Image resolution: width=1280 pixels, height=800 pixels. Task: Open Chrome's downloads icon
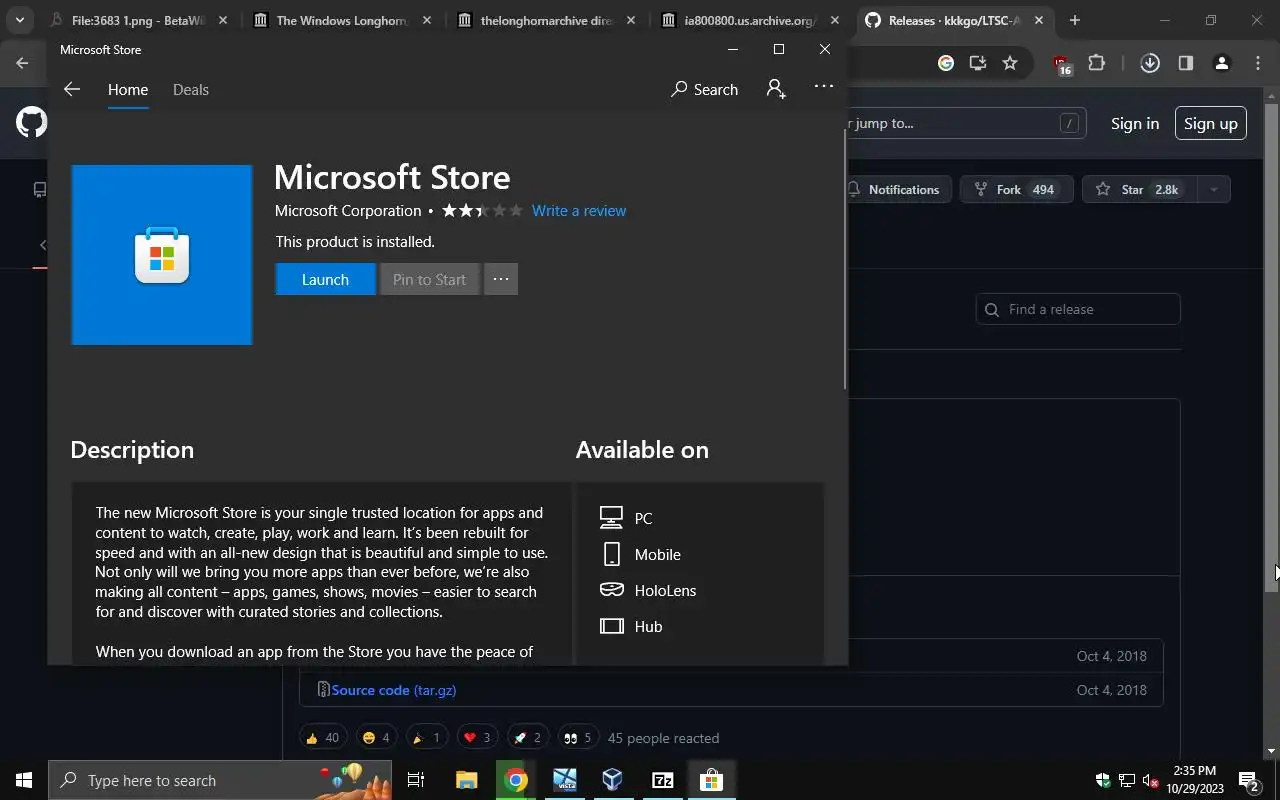click(1150, 63)
